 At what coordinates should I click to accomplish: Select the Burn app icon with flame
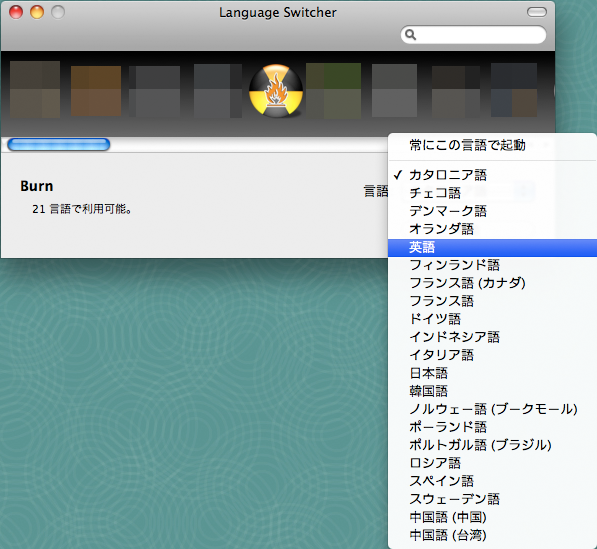(276, 91)
